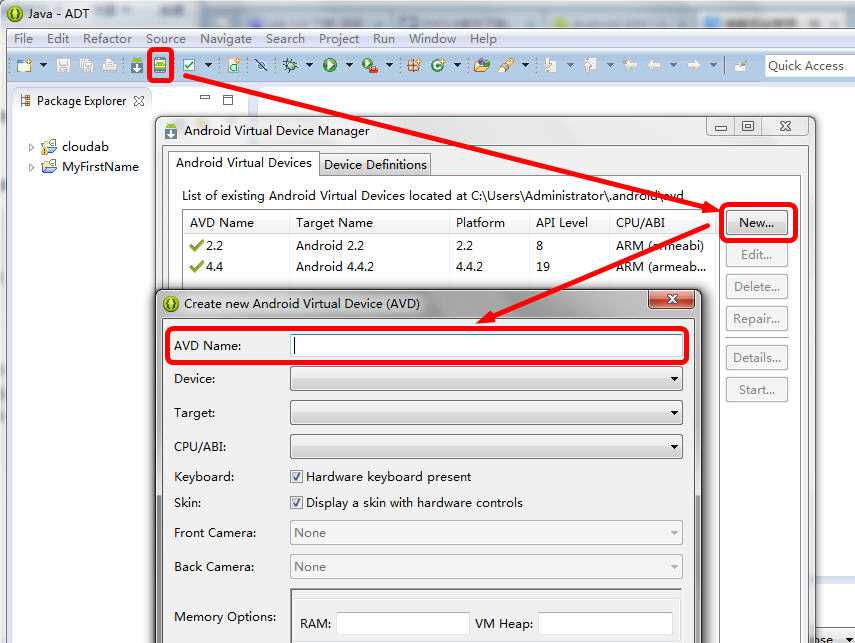The height and width of the screenshot is (643, 855).
Task: Open the File menu
Action: click(23, 39)
